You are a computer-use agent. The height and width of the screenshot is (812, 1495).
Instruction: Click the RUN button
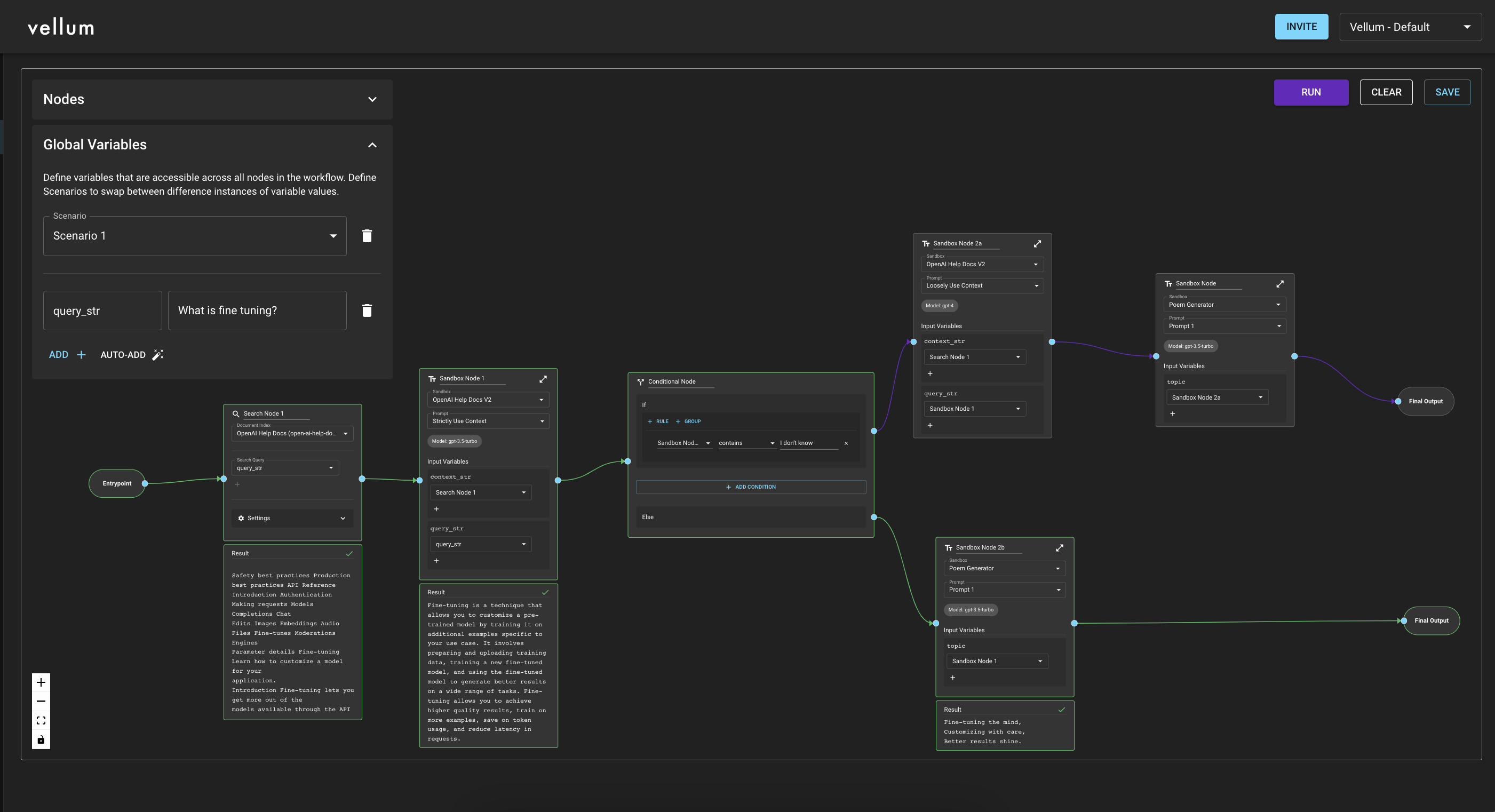tap(1310, 92)
